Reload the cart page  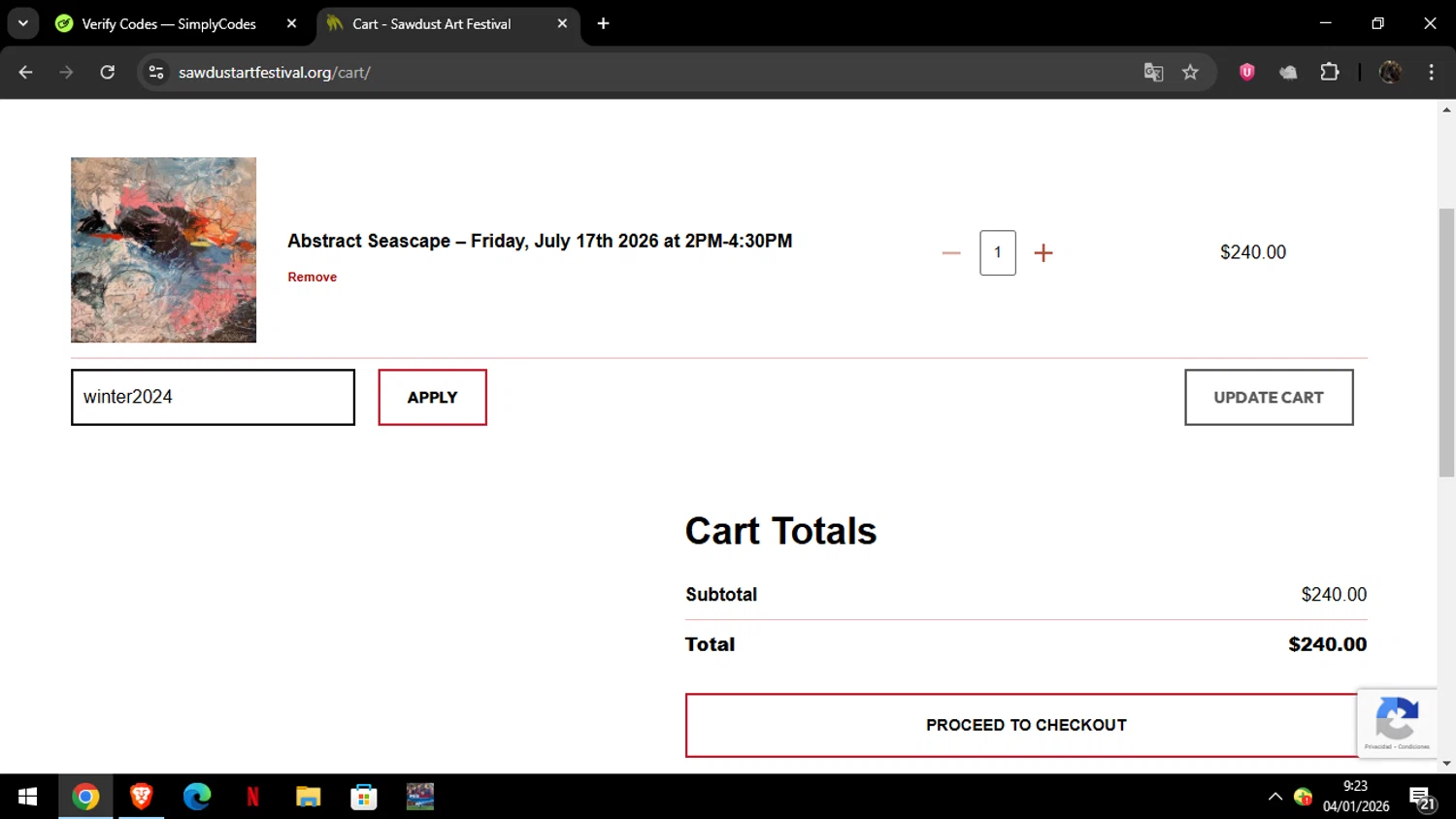point(108,72)
